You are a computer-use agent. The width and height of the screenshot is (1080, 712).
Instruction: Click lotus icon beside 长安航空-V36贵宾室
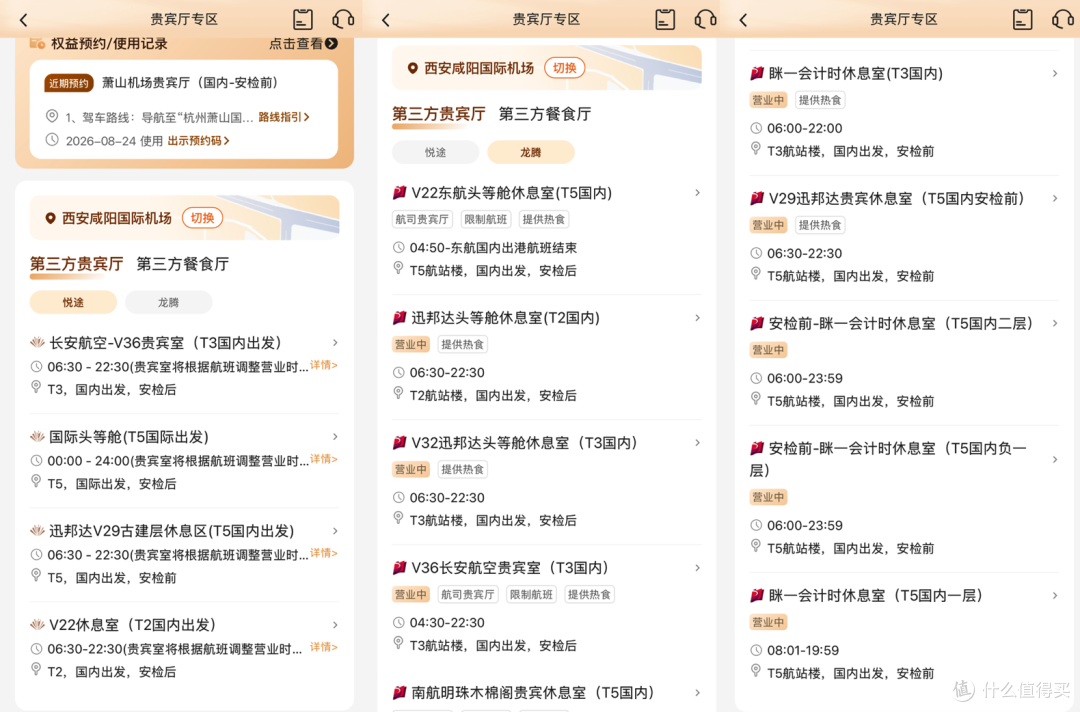[x=37, y=342]
